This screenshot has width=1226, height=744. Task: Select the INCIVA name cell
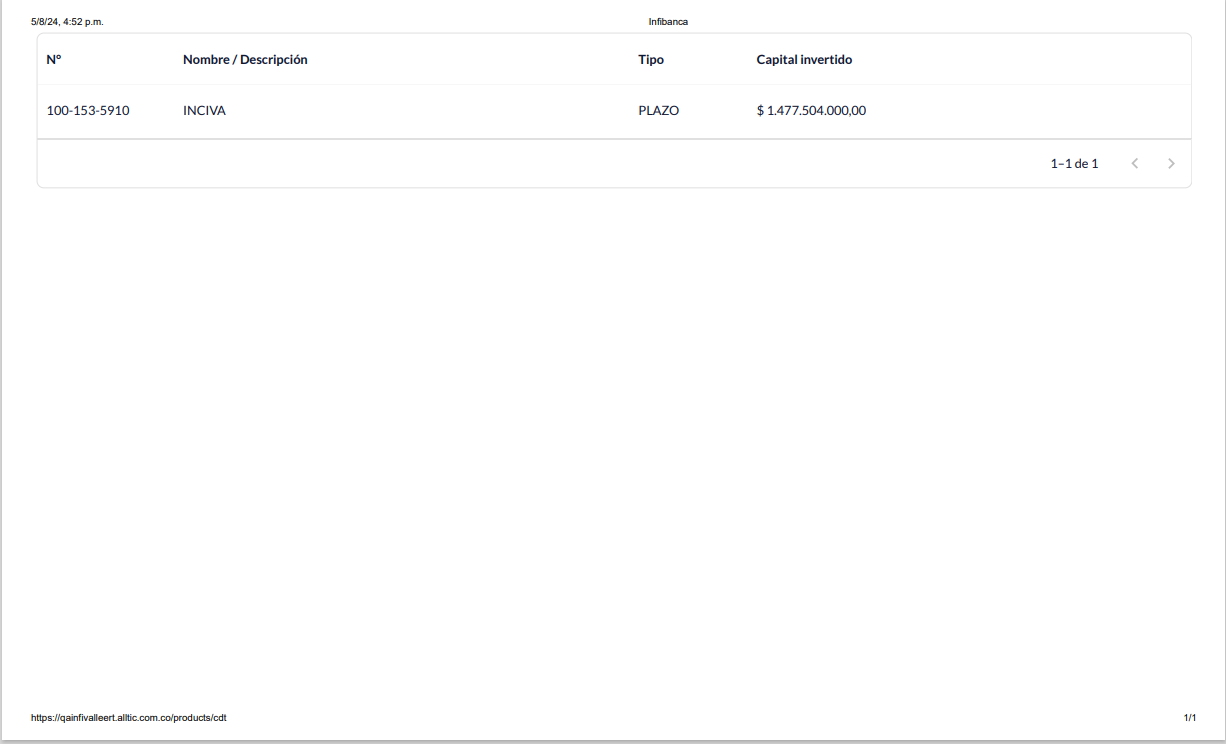click(204, 111)
